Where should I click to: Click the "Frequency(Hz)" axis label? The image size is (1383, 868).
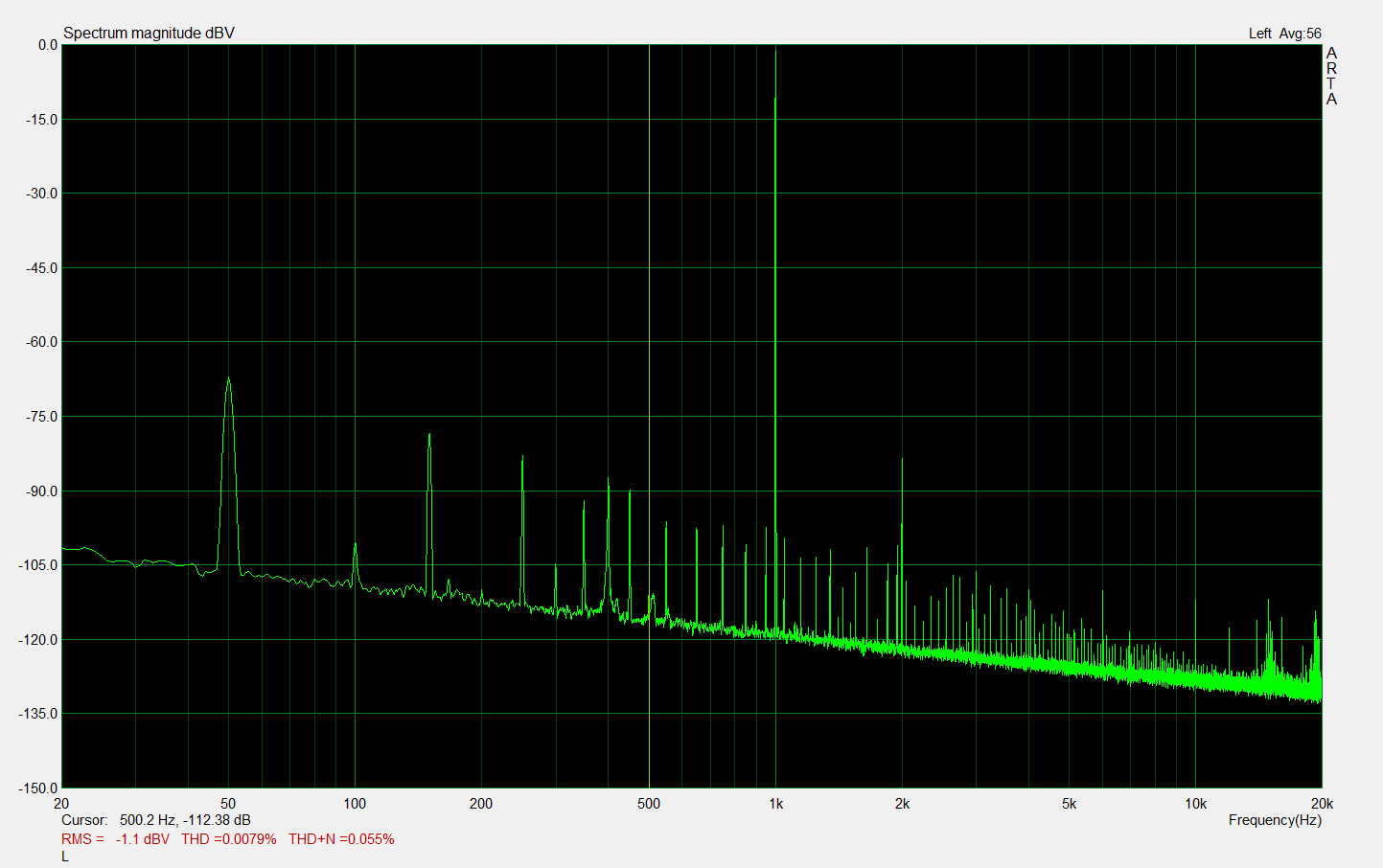tap(1275, 820)
